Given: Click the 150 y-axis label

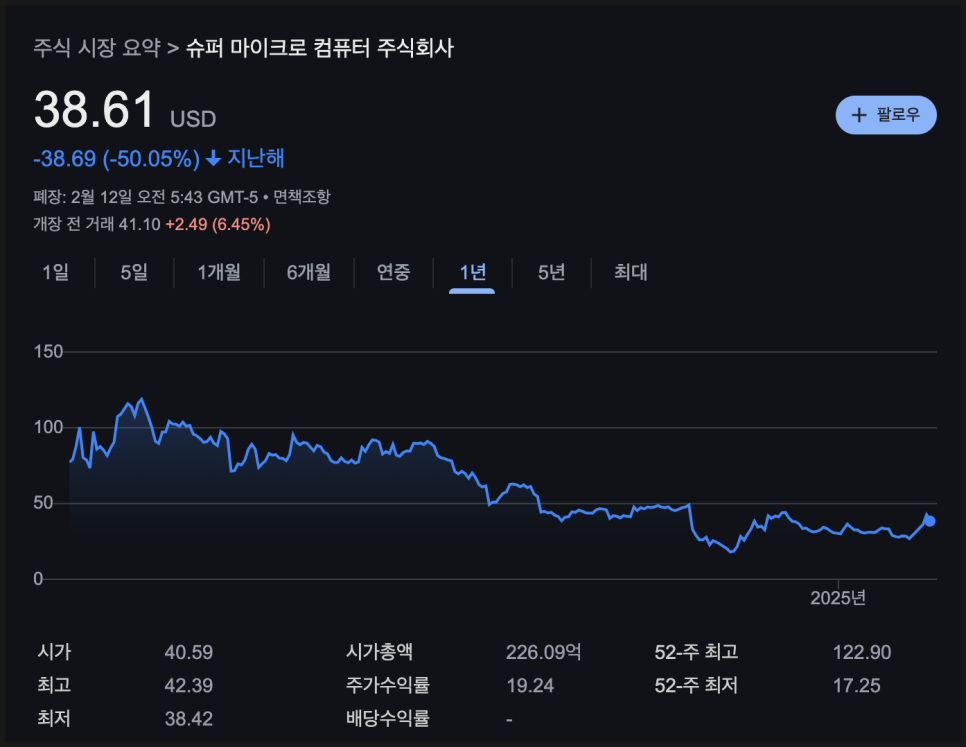Looking at the screenshot, I should click(49, 352).
